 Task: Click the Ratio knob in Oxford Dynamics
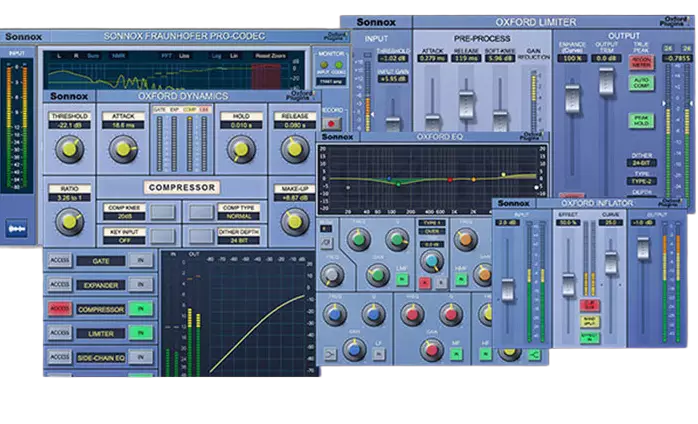(69, 222)
